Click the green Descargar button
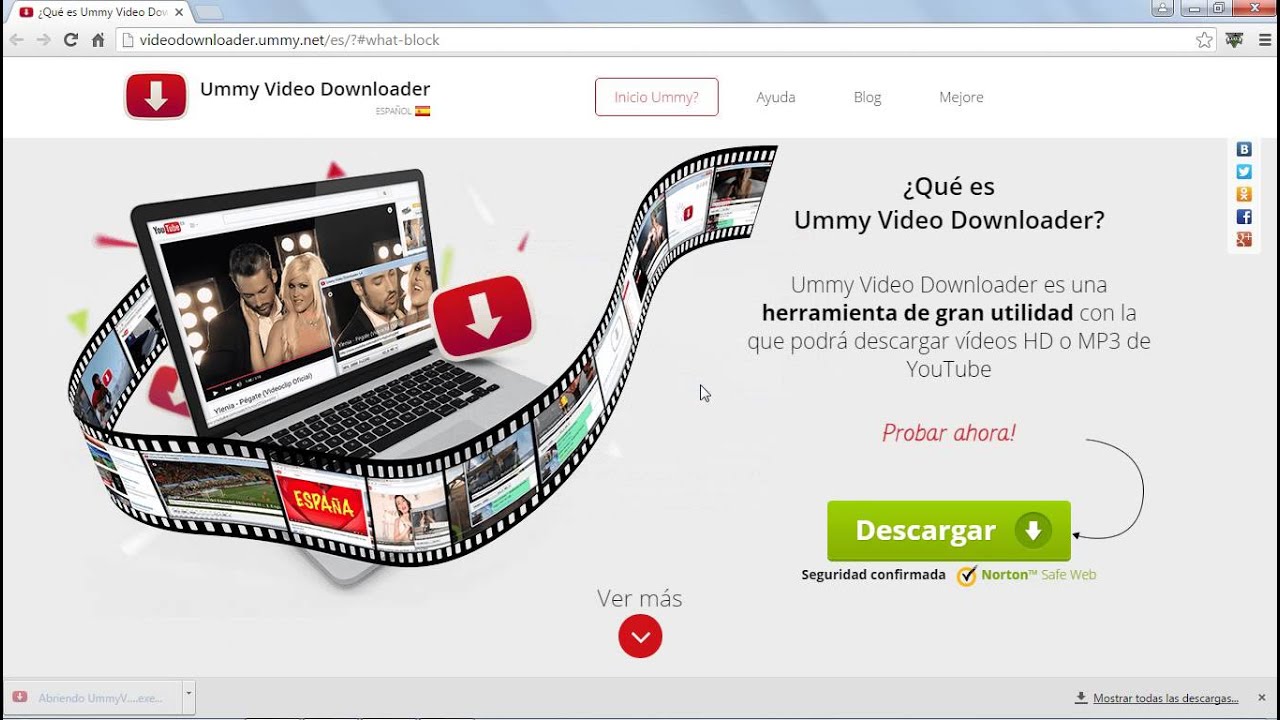This screenshot has height=720, width=1280. click(x=949, y=531)
